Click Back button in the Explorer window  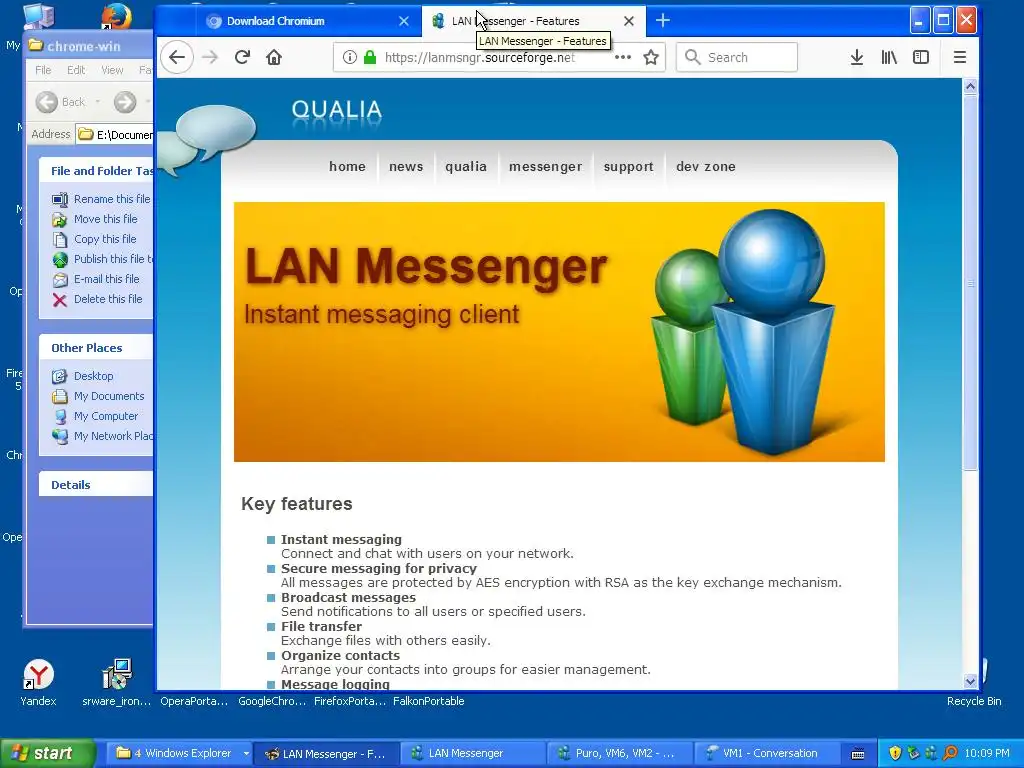click(x=61, y=102)
